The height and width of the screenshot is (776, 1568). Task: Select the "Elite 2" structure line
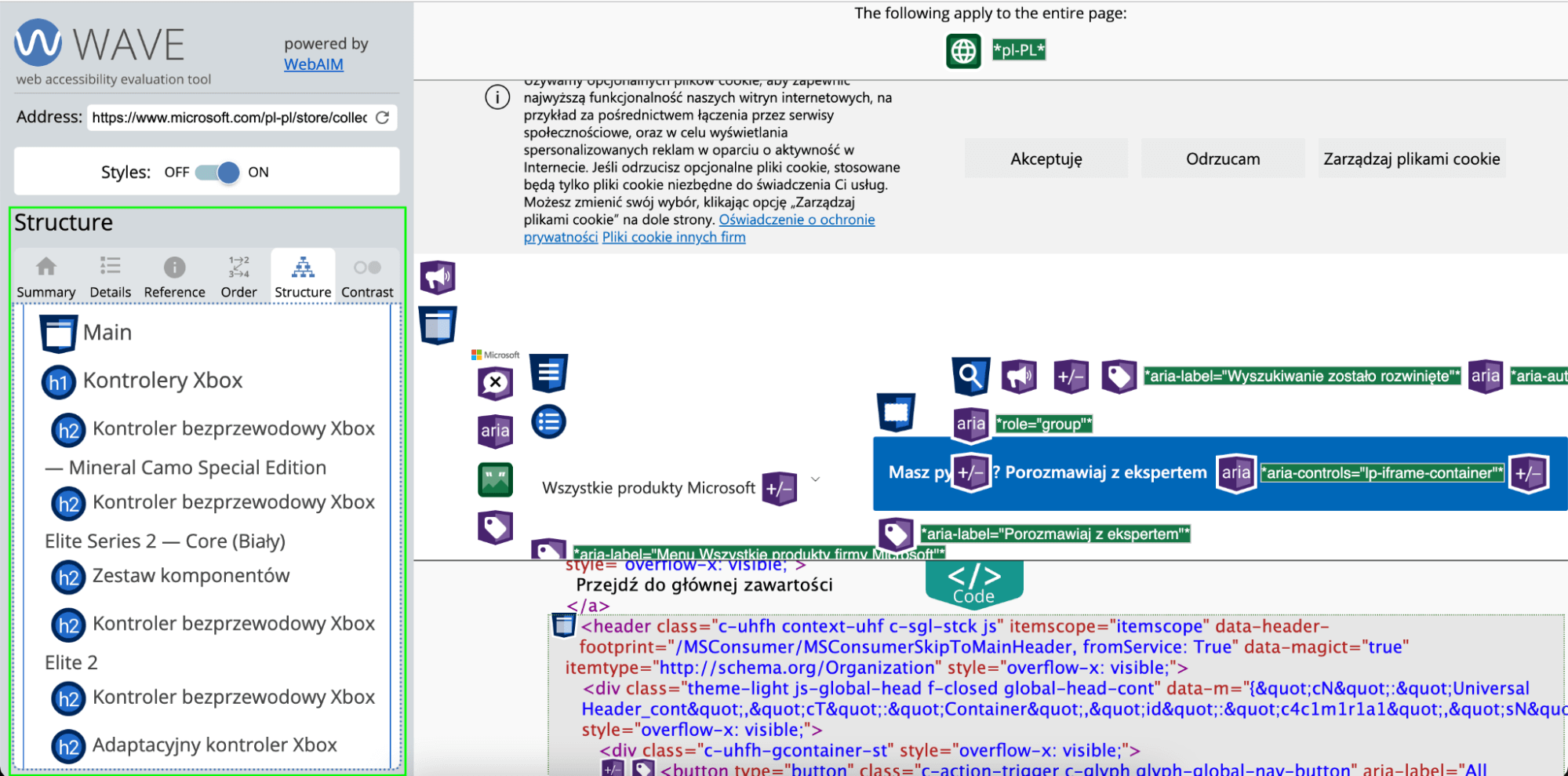click(71, 663)
